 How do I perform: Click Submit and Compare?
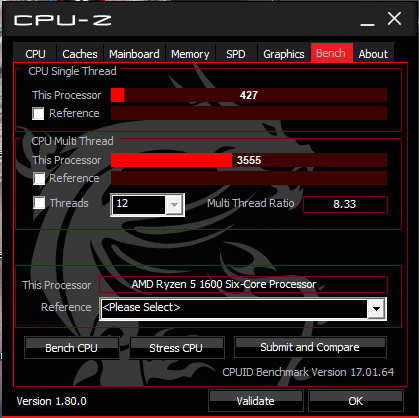coord(310,347)
